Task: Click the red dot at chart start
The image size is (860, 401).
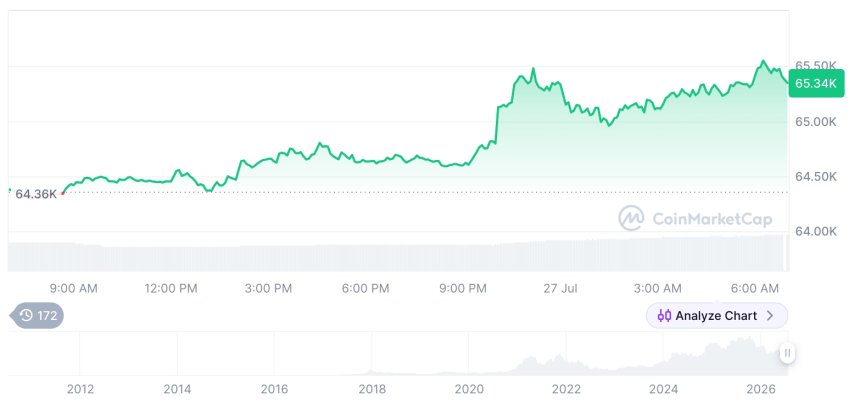Action: click(63, 193)
